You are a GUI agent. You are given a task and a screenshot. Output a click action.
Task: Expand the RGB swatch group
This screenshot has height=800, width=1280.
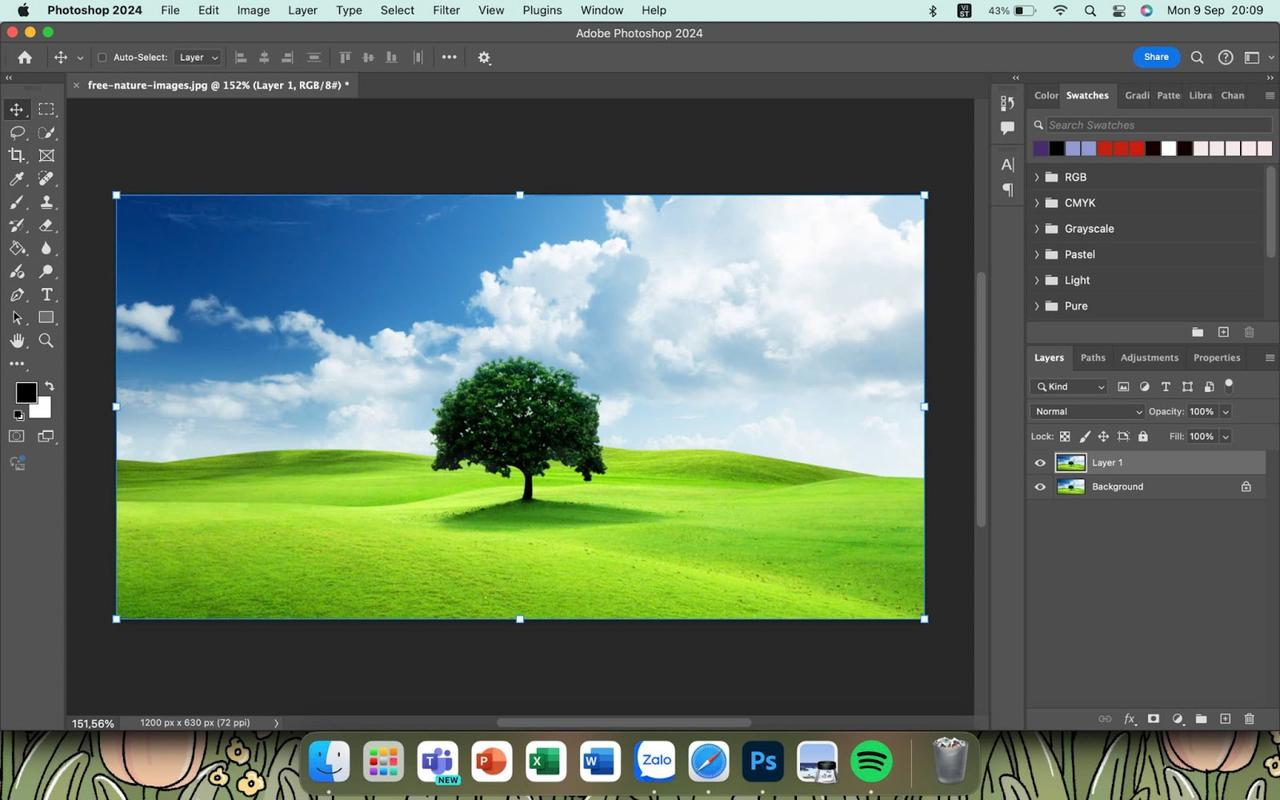click(x=1037, y=176)
